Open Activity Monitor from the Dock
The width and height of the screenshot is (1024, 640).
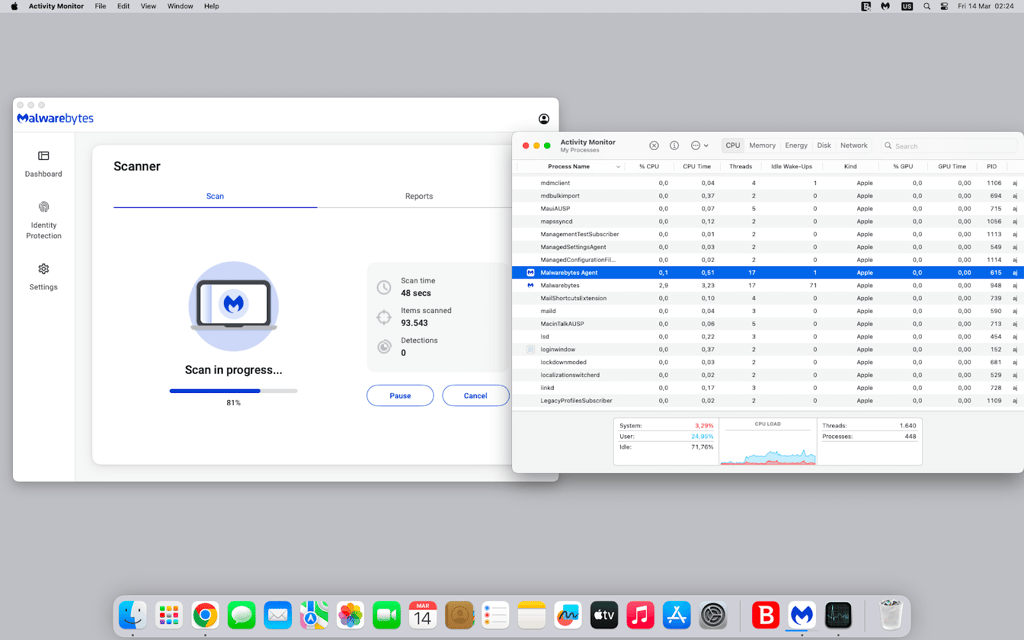click(x=838, y=615)
